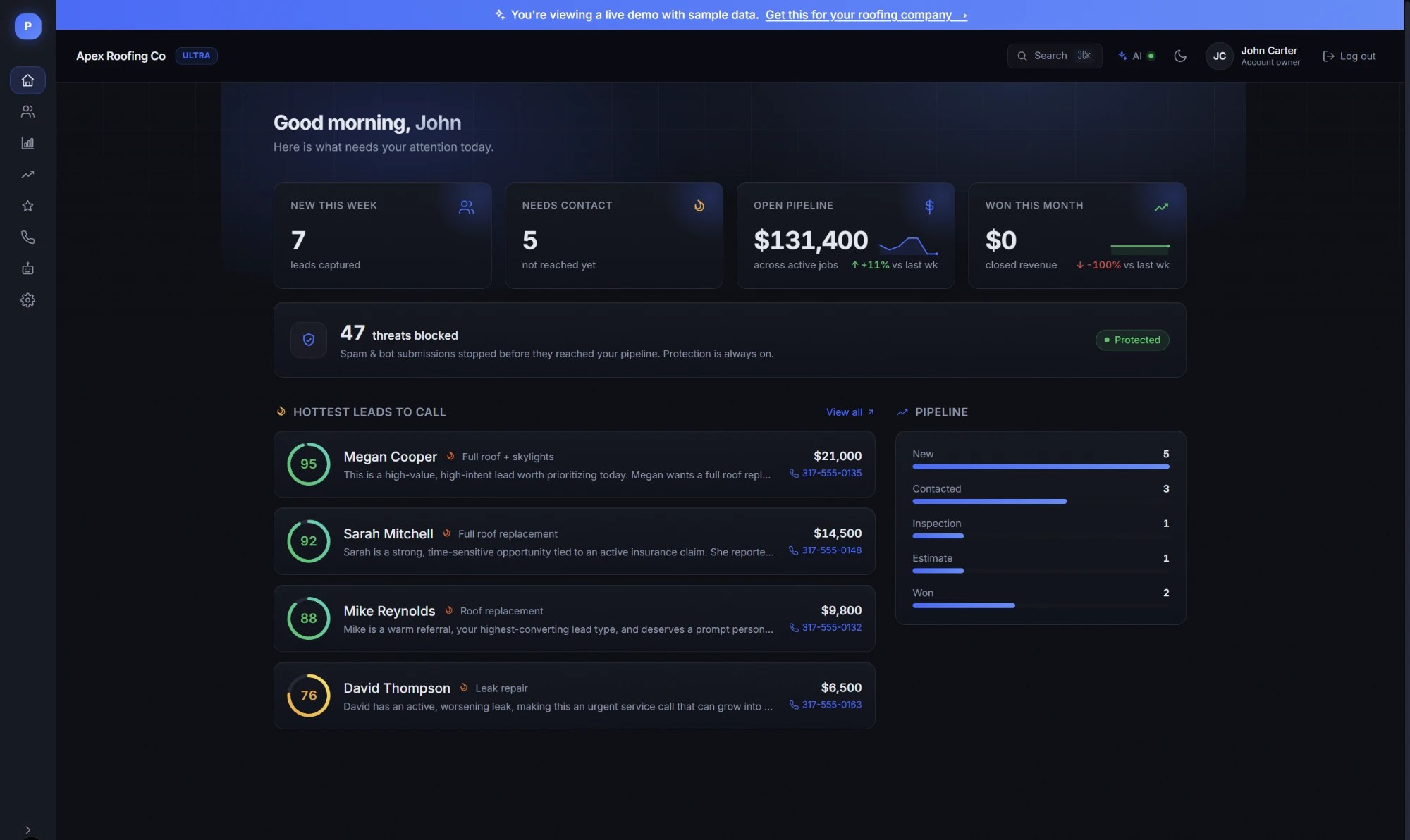The height and width of the screenshot is (840, 1410).
Task: Click the shield icon in threats blocked banner
Action: click(x=309, y=340)
